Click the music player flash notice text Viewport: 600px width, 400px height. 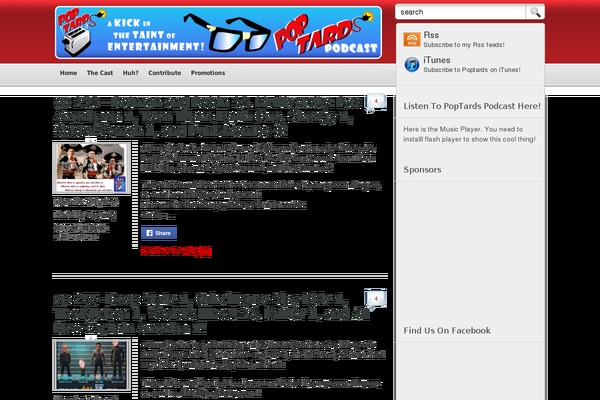coord(469,134)
